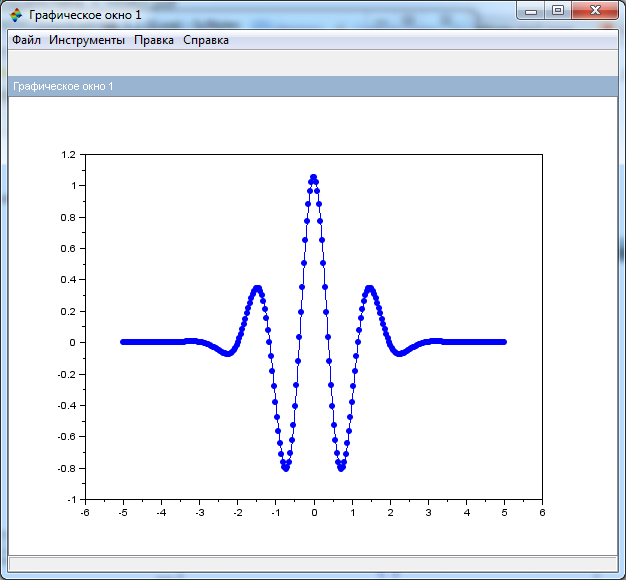The height and width of the screenshot is (580, 626).
Task: Open the Файл menu
Action: pos(26,40)
